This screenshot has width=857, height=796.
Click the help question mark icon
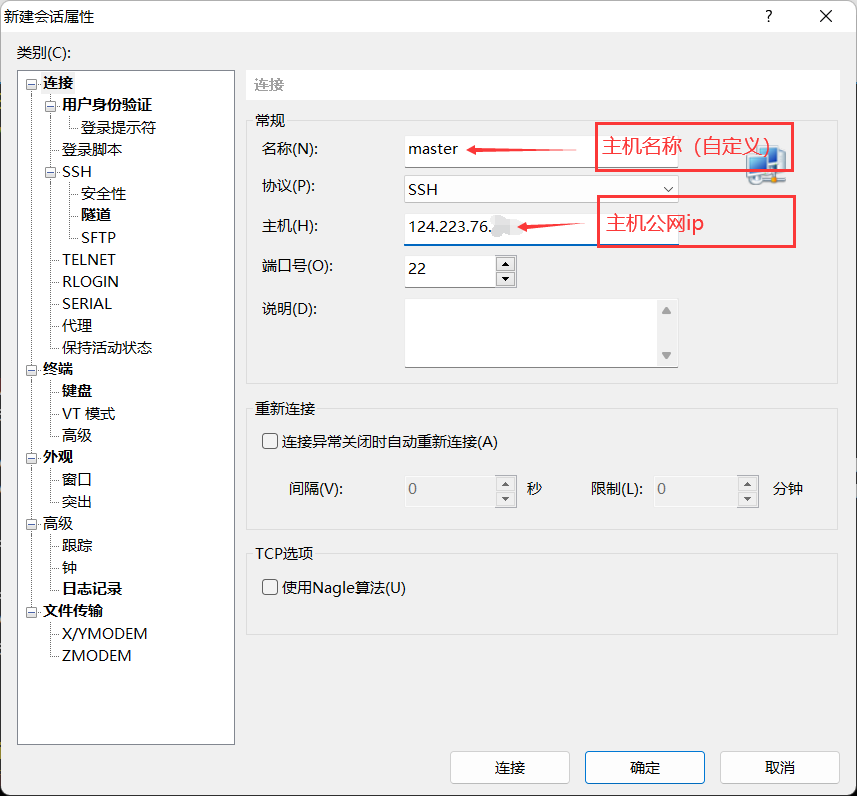(768, 16)
